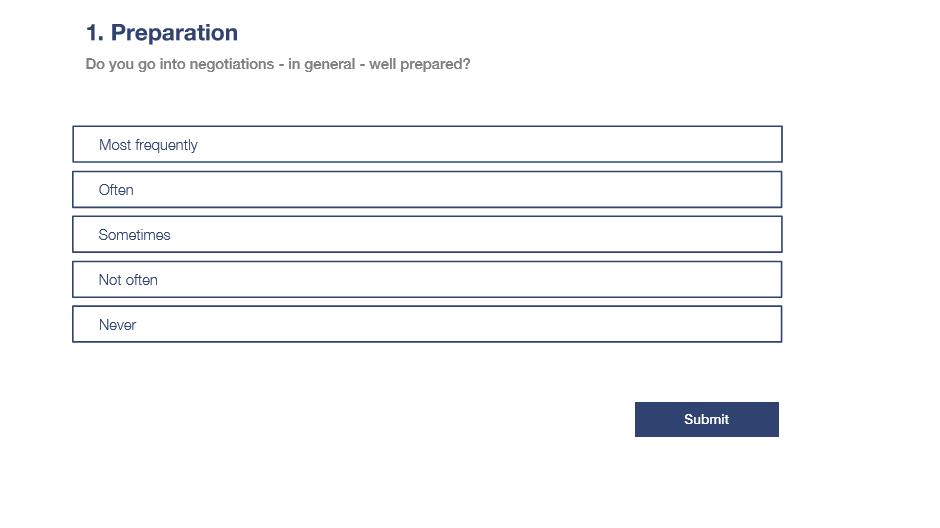Click the 'Sometimes' label text
The height and width of the screenshot is (528, 940).
pyautogui.click(x=134, y=235)
